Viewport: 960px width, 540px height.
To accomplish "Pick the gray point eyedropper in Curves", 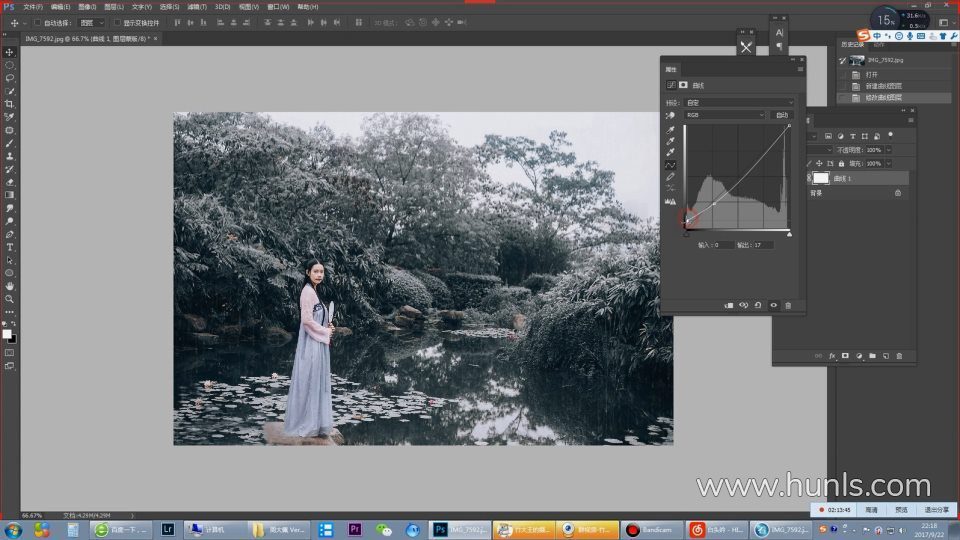I will click(x=670, y=141).
